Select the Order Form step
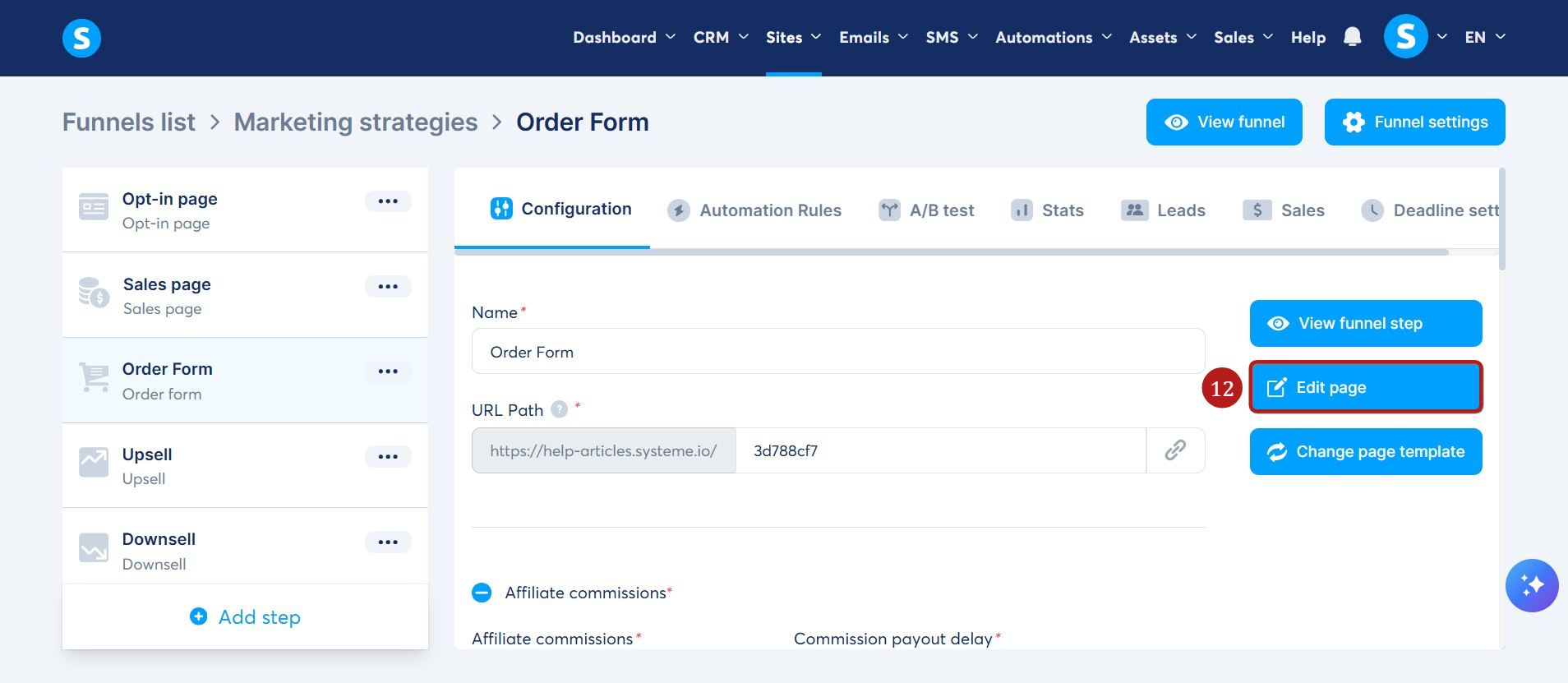1568x683 pixels. (x=245, y=381)
